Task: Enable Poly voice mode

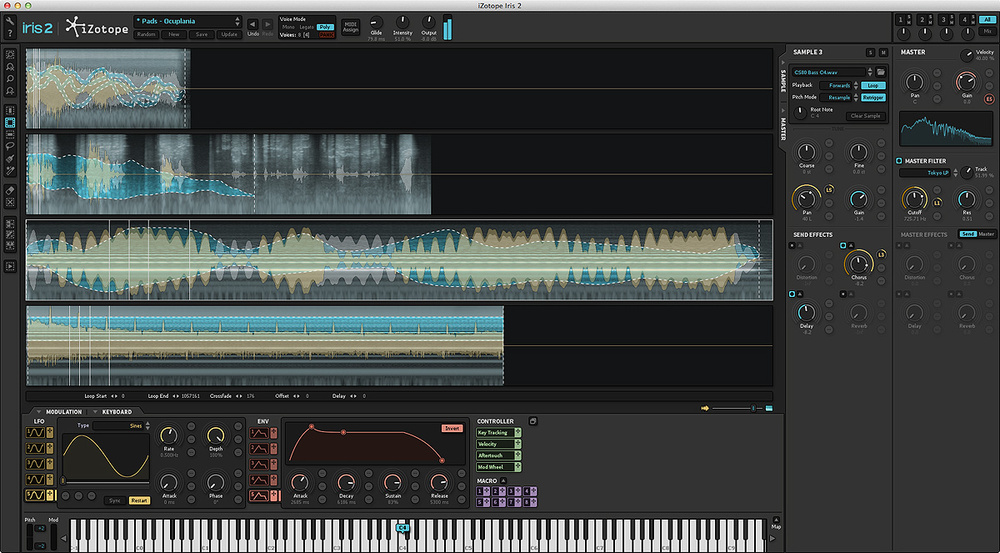Action: point(325,27)
